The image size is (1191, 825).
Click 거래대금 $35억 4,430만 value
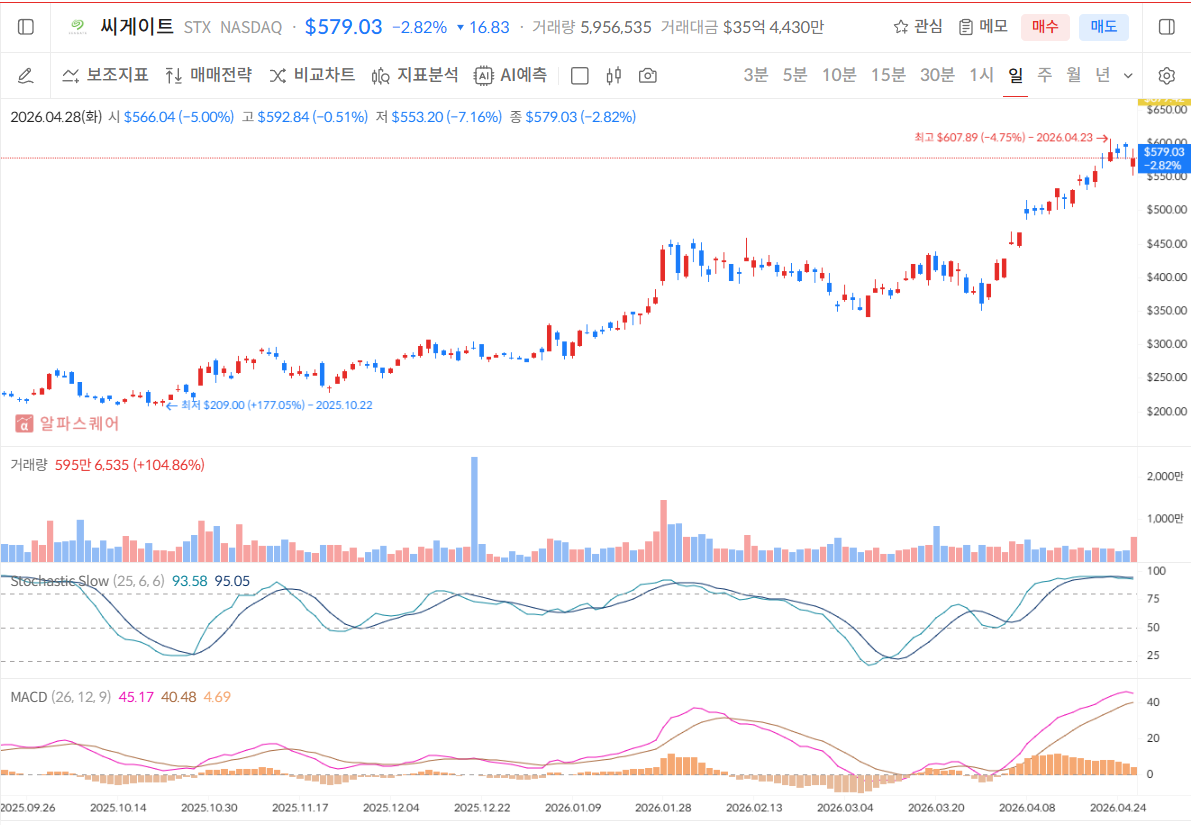[x=742, y=27]
